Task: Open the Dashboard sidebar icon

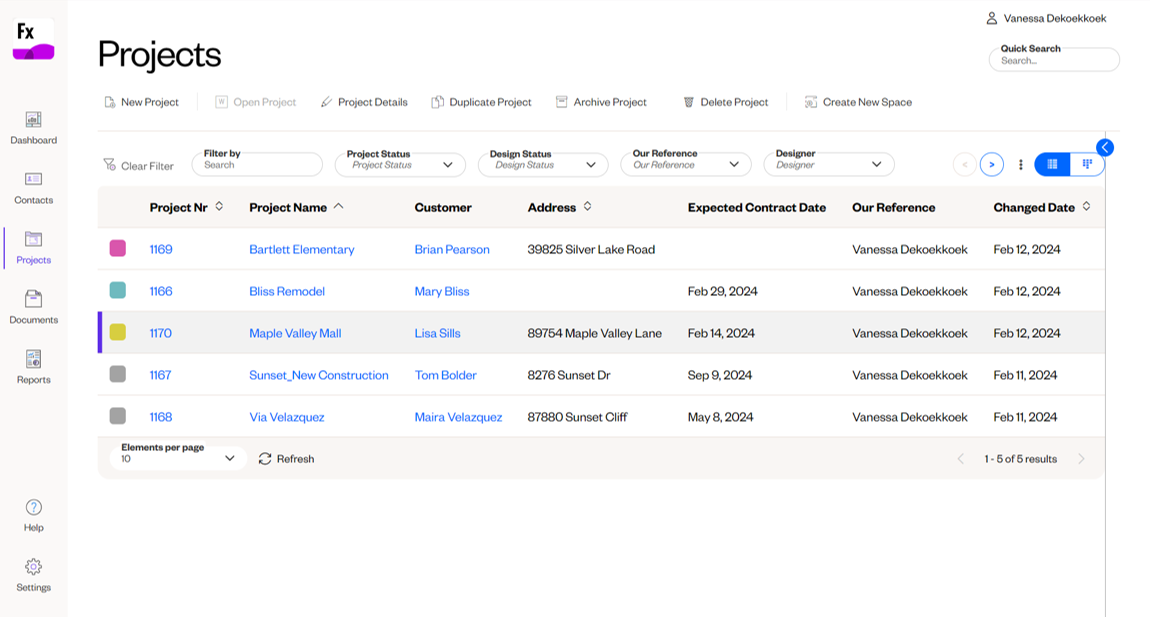Action: [34, 120]
